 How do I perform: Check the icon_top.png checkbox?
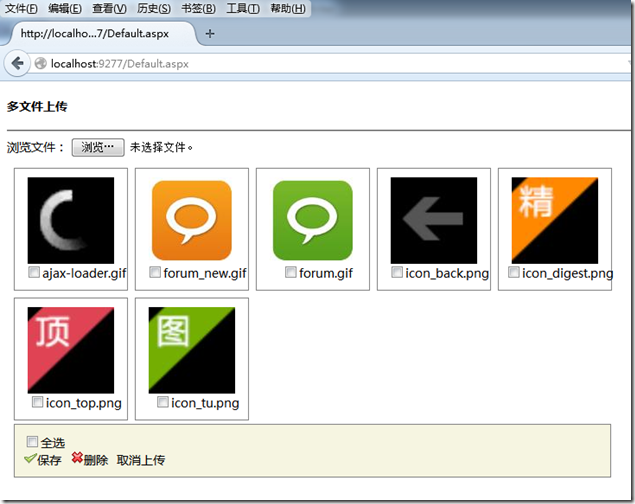coord(37,402)
